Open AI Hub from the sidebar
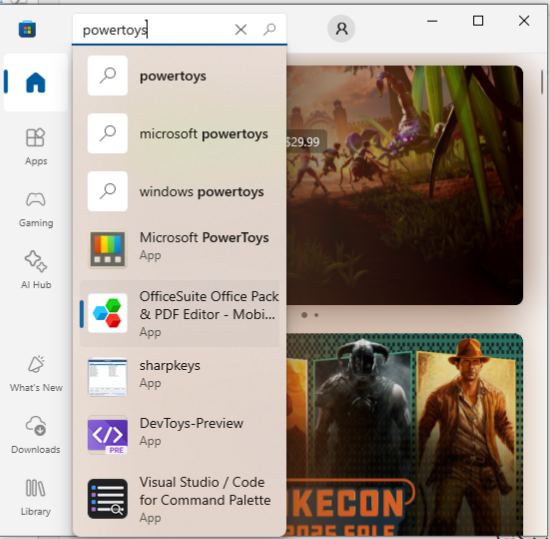Viewport: 550px width, 539px height. [36, 270]
